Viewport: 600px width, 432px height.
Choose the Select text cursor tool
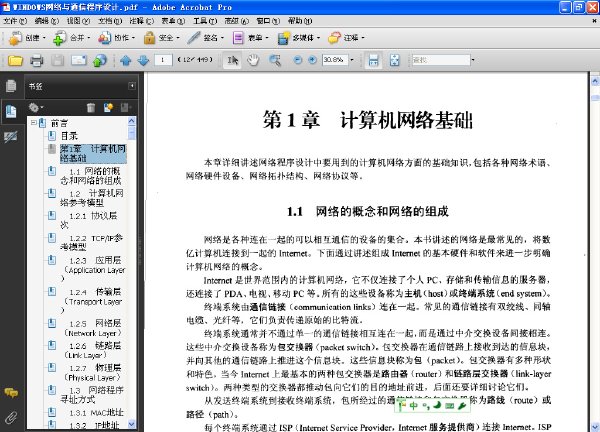(x=232, y=60)
